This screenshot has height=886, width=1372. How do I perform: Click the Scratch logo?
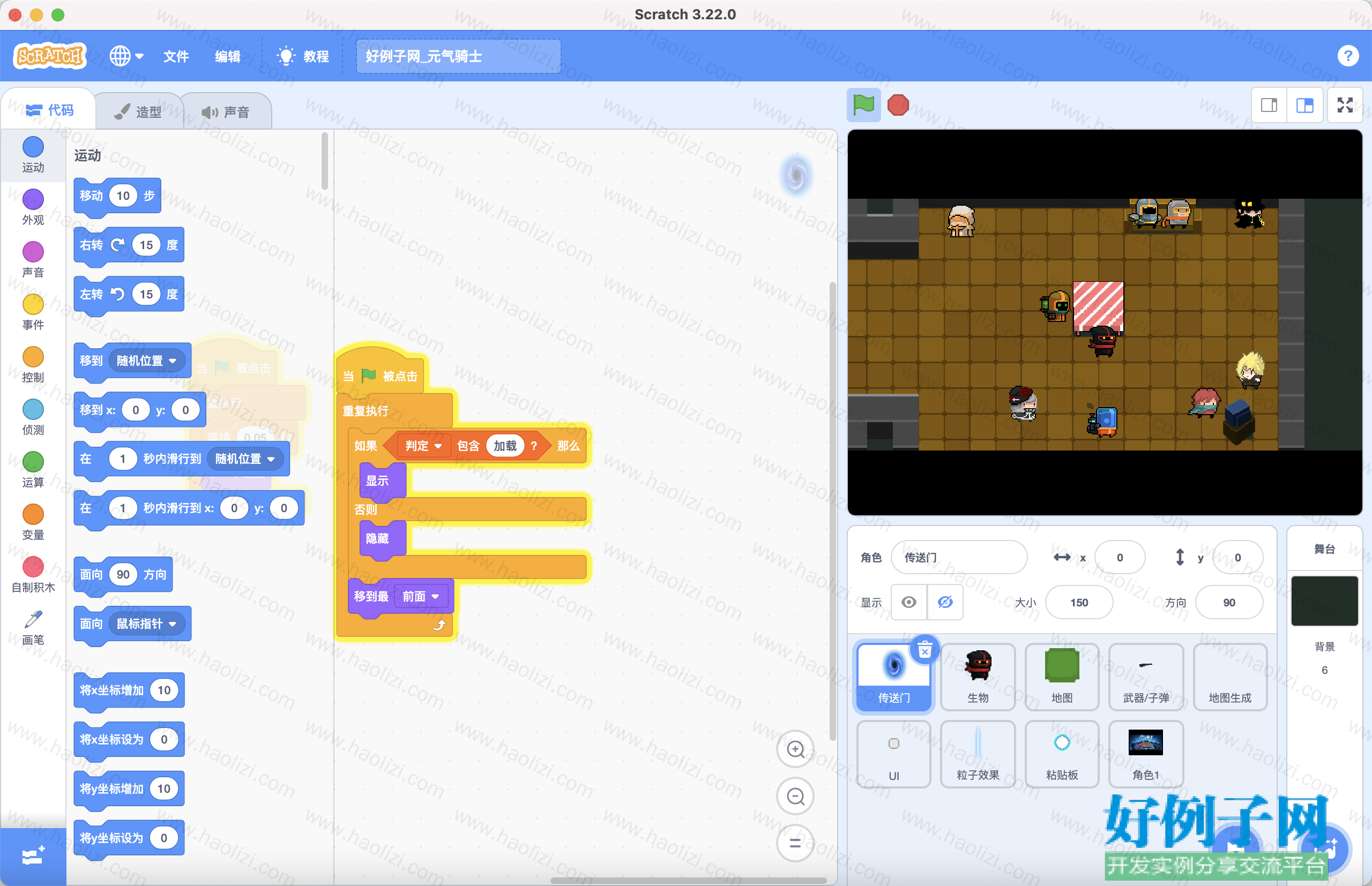(50, 56)
